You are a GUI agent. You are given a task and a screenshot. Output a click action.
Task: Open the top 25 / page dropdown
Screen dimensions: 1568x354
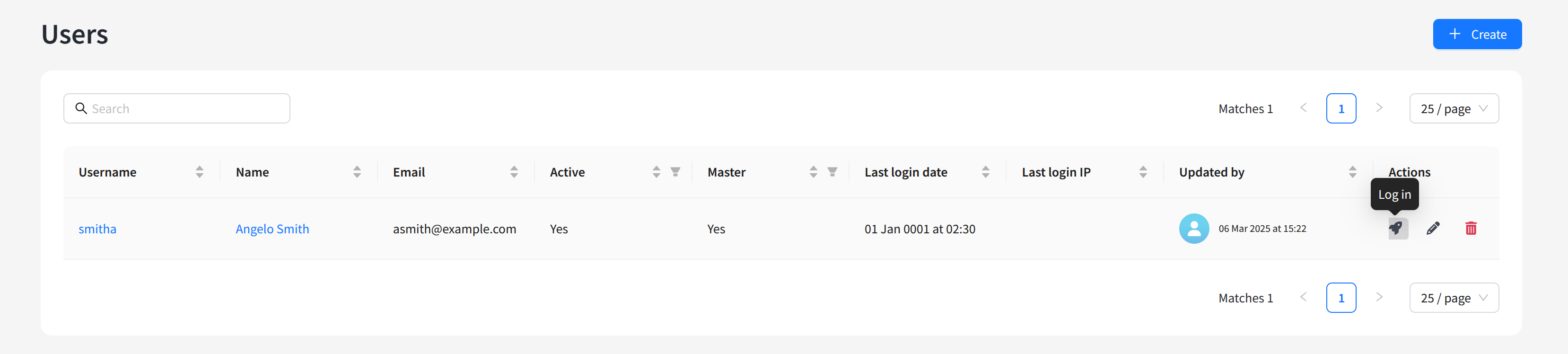(x=1454, y=108)
